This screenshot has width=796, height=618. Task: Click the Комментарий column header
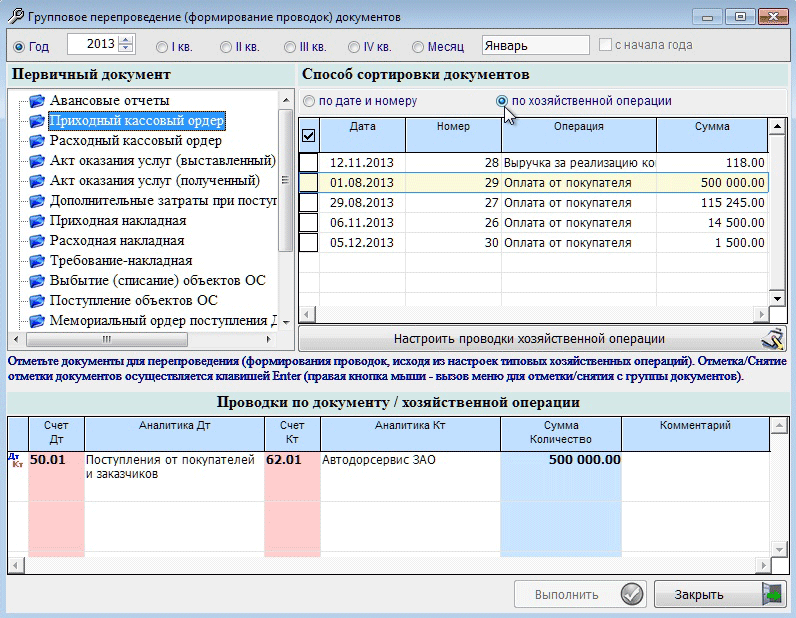pyautogui.click(x=695, y=433)
